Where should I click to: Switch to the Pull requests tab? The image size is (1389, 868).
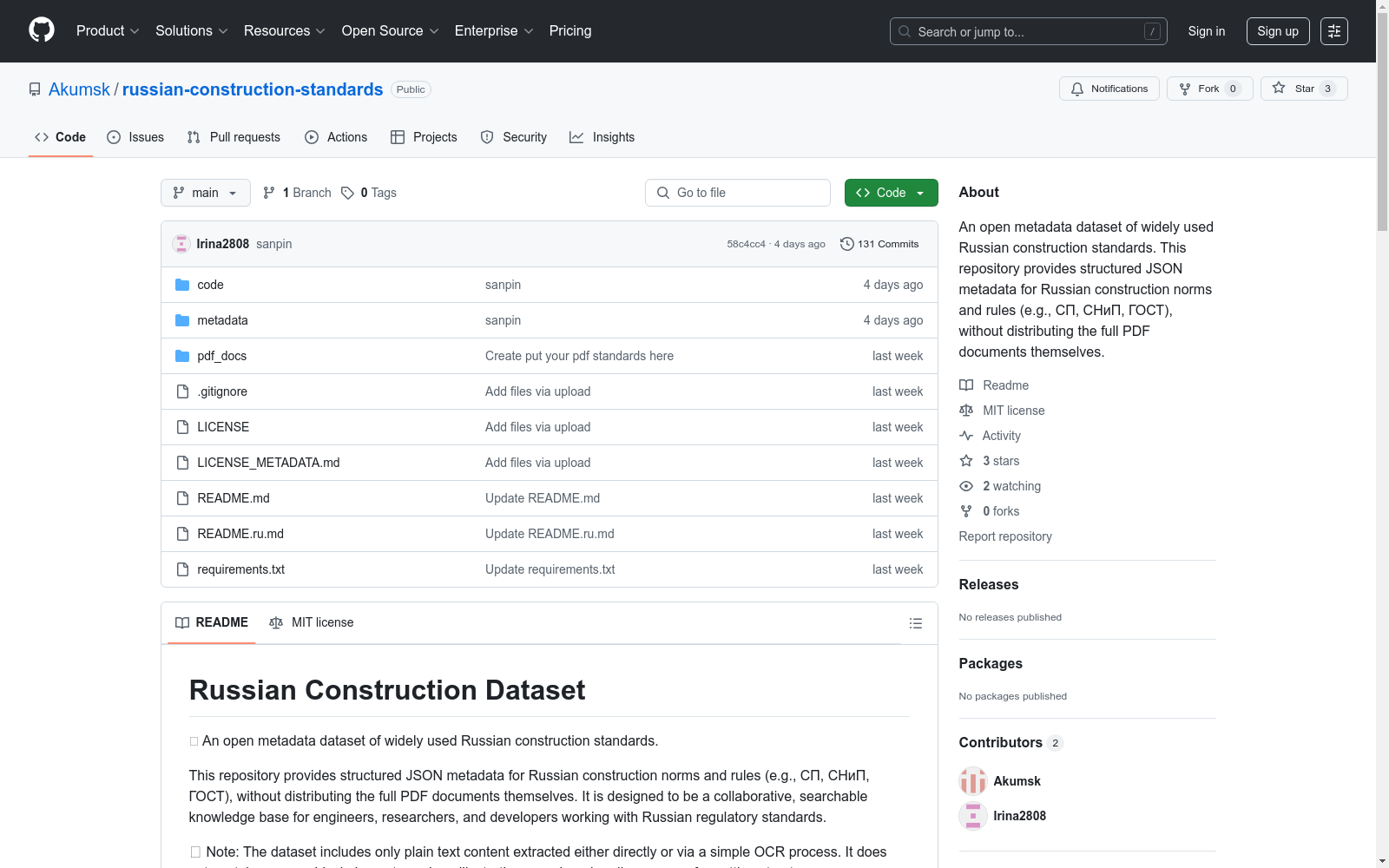[x=234, y=137]
